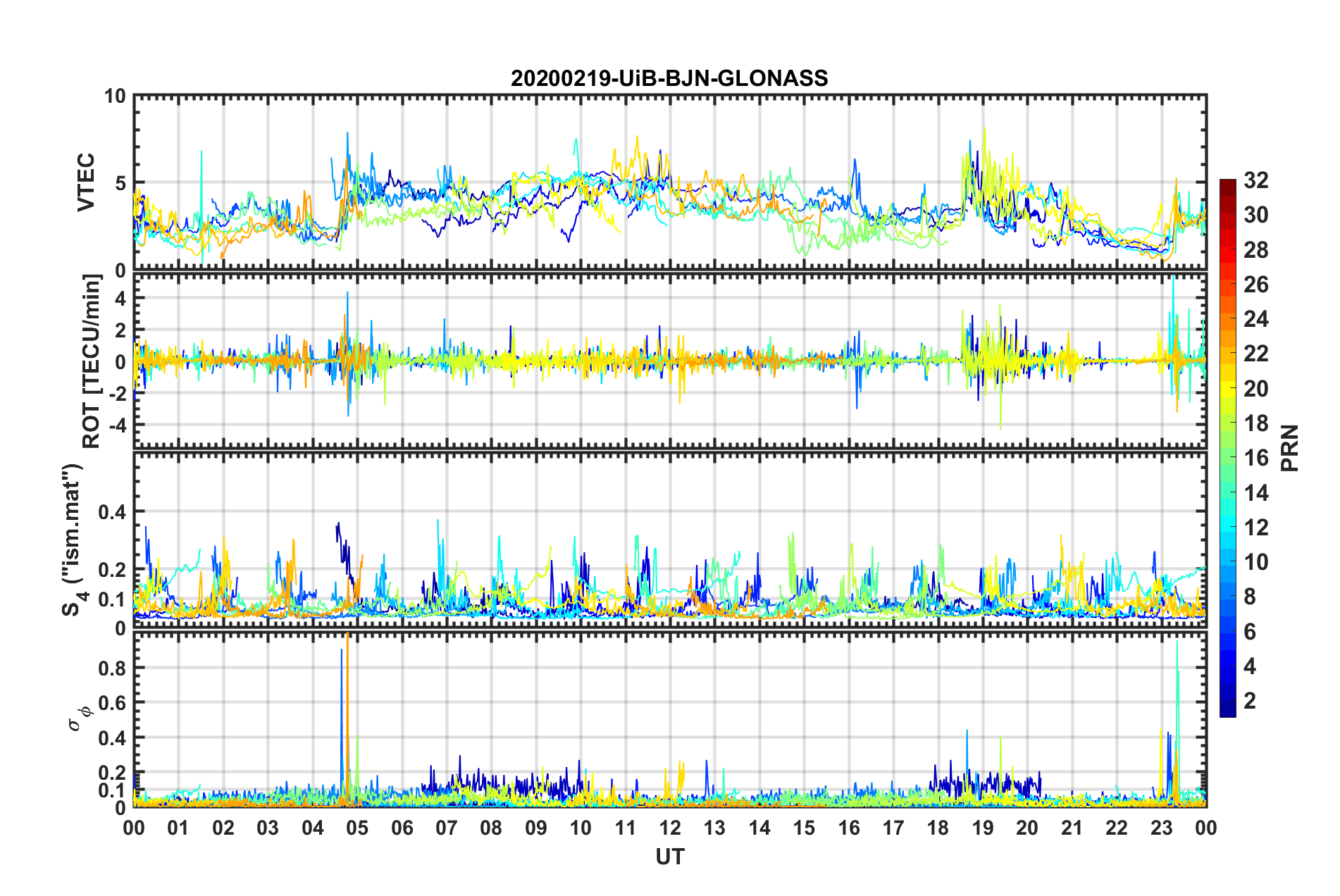Select the sigma-phi axis tick "0.6"

(x=113, y=703)
